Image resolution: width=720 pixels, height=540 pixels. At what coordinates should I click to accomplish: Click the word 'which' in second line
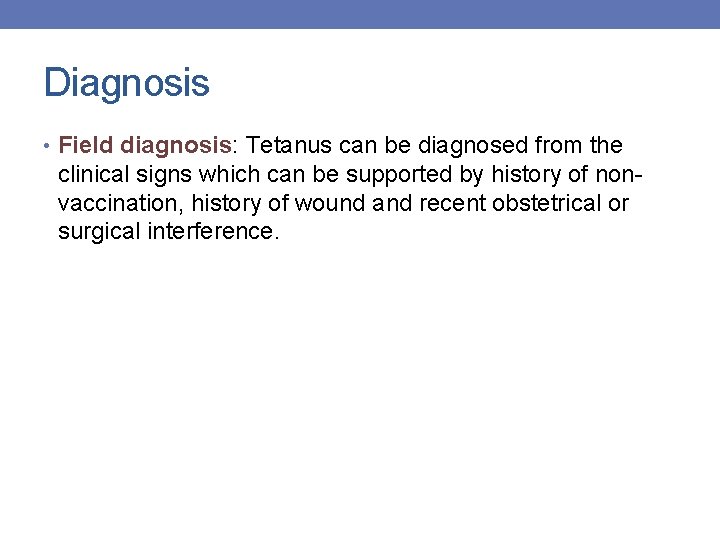228,175
